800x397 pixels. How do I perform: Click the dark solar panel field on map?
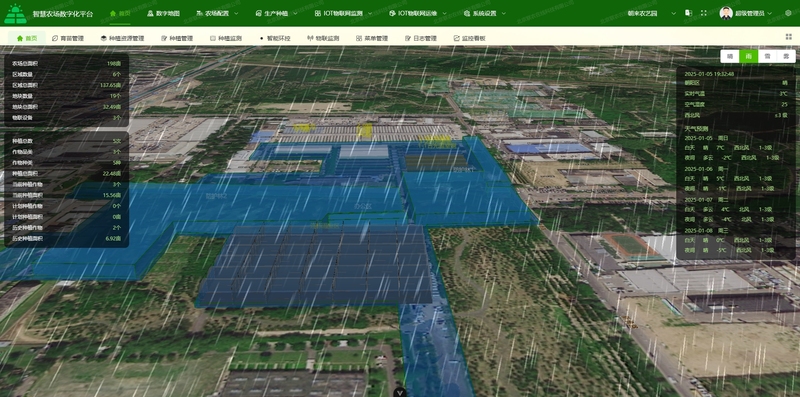[x=314, y=265]
